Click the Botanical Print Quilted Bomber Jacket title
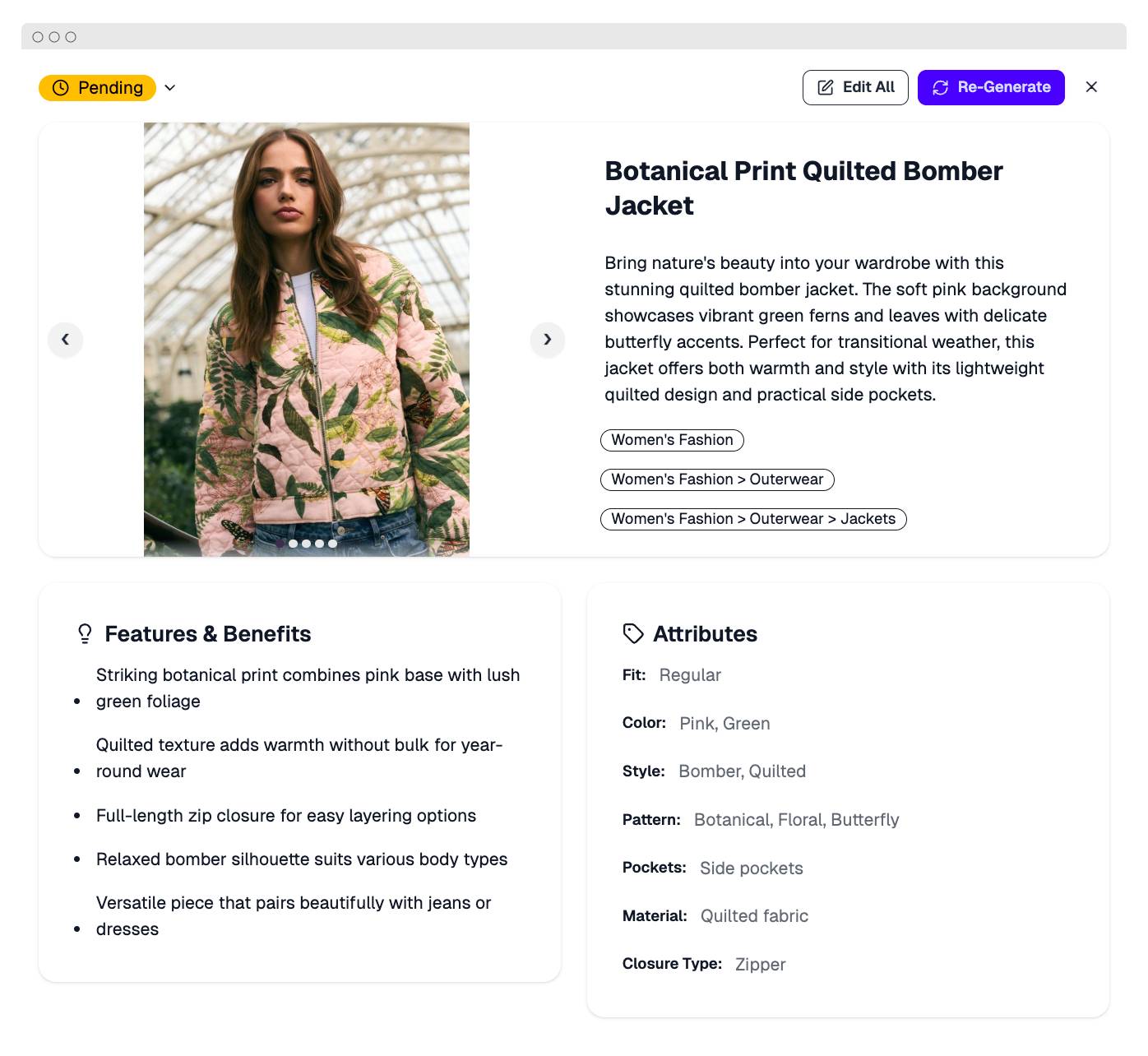The width and height of the screenshot is (1148, 1056). 803,188
